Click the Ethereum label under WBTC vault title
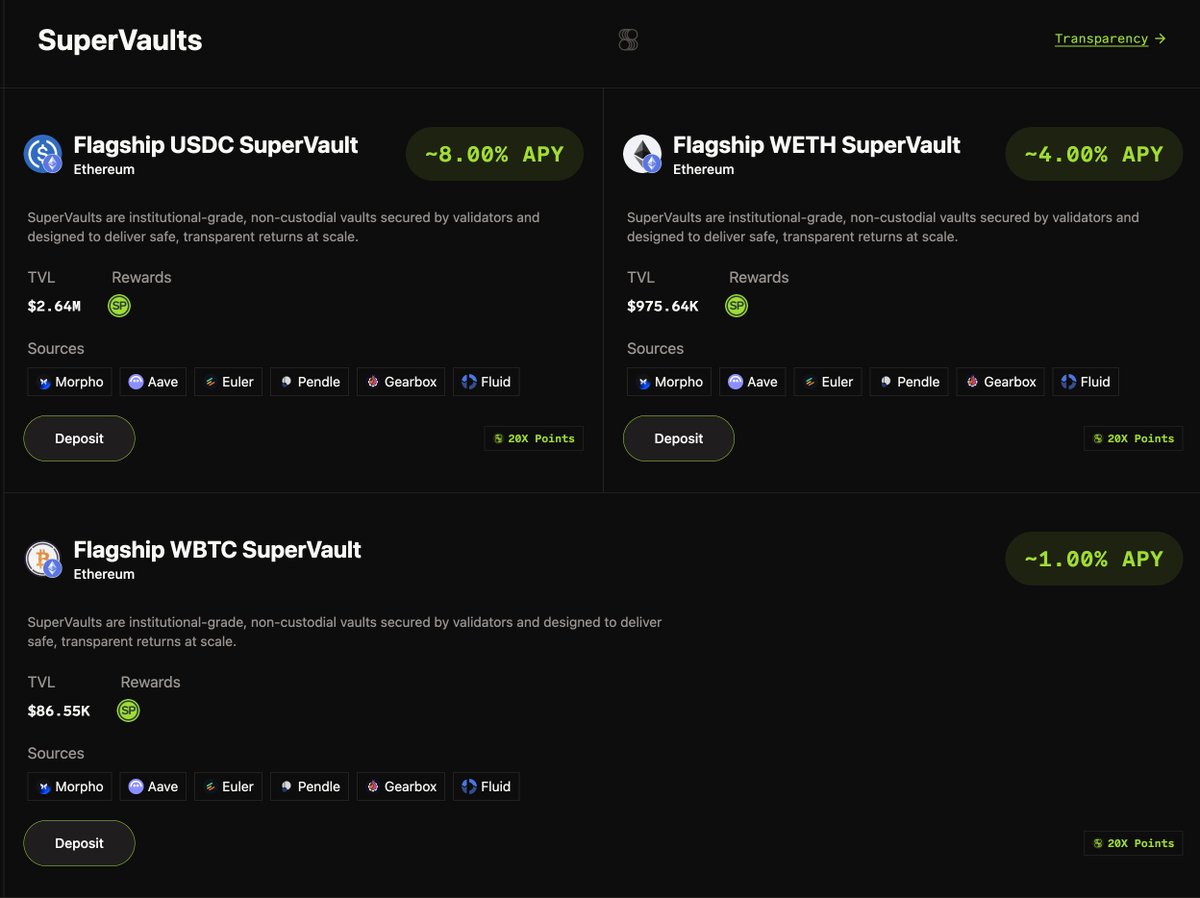Image resolution: width=1200 pixels, height=898 pixels. click(104, 574)
